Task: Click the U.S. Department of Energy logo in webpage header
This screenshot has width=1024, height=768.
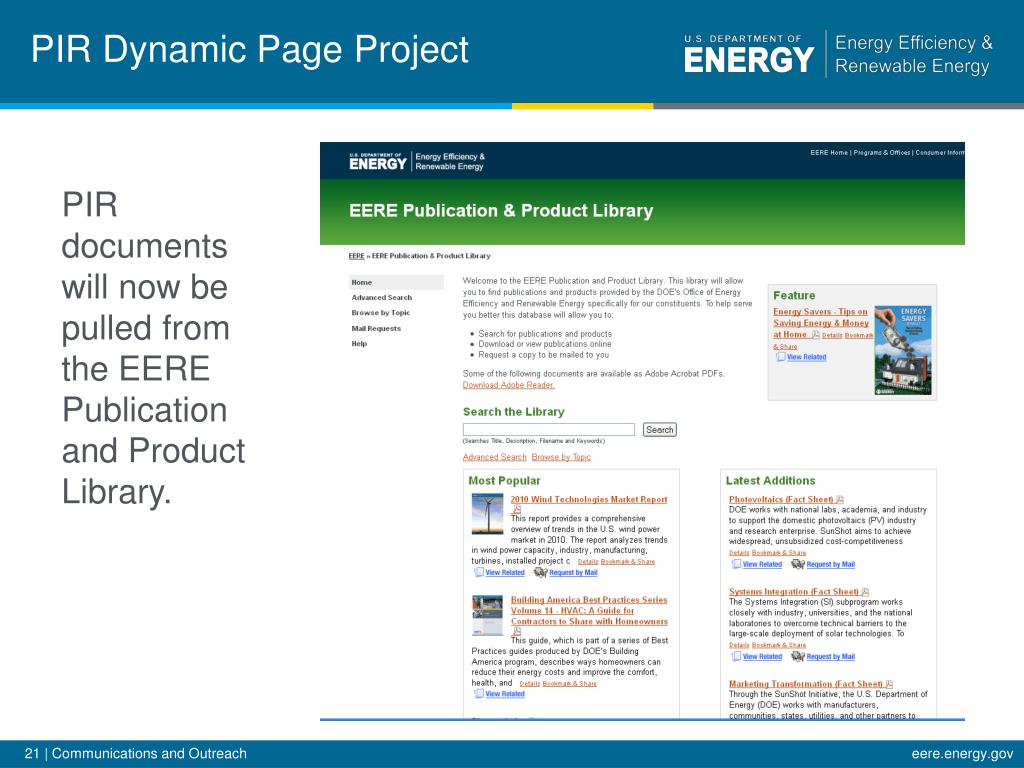Action: (x=377, y=161)
